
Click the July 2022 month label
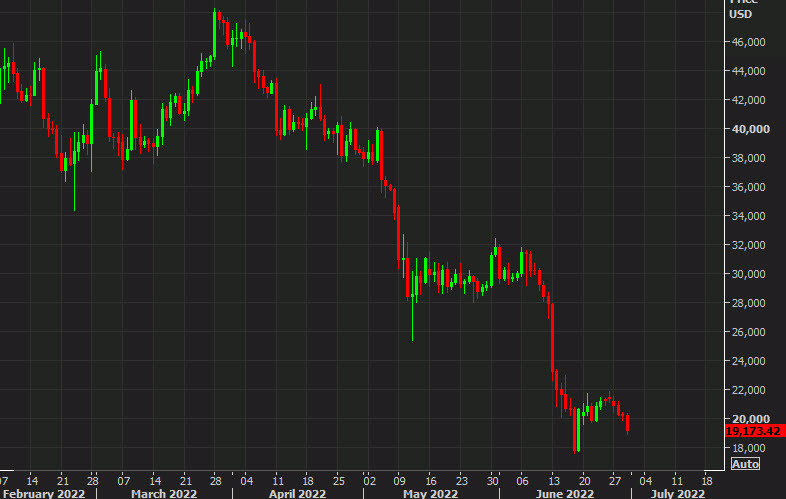pyautogui.click(x=677, y=492)
